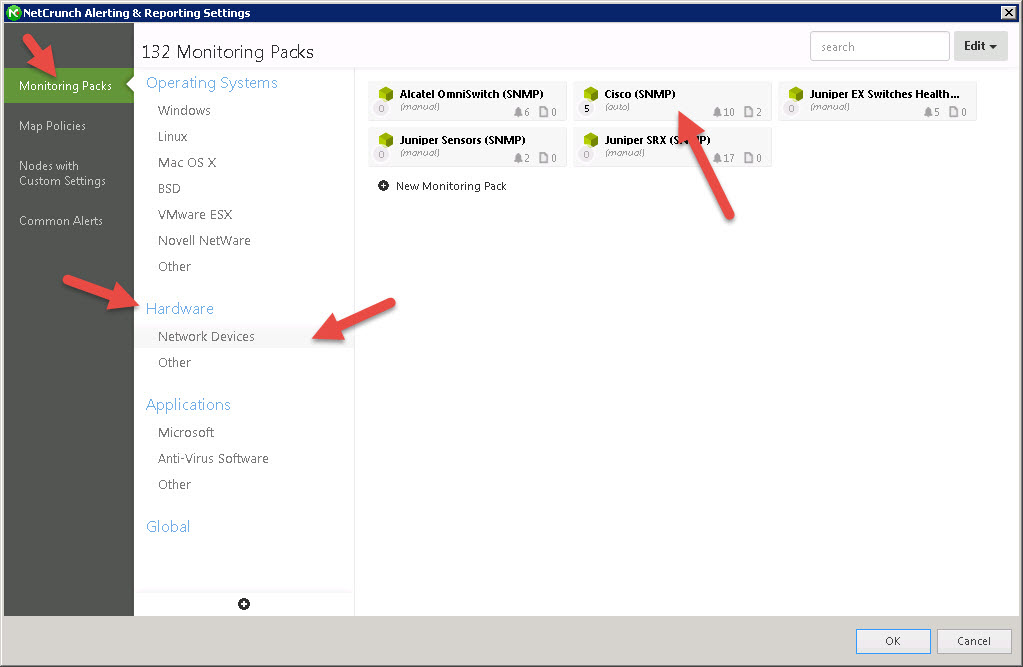Click the NetCrunch logo in the title bar
The width and height of the screenshot is (1023, 667).
pyautogui.click(x=13, y=12)
